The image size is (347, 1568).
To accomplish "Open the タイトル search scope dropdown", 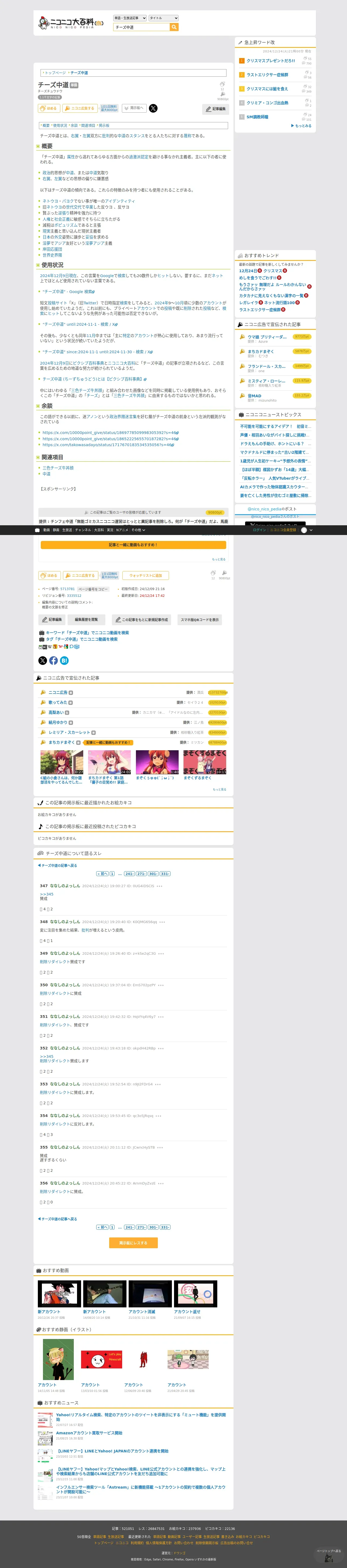I will tap(163, 18).
